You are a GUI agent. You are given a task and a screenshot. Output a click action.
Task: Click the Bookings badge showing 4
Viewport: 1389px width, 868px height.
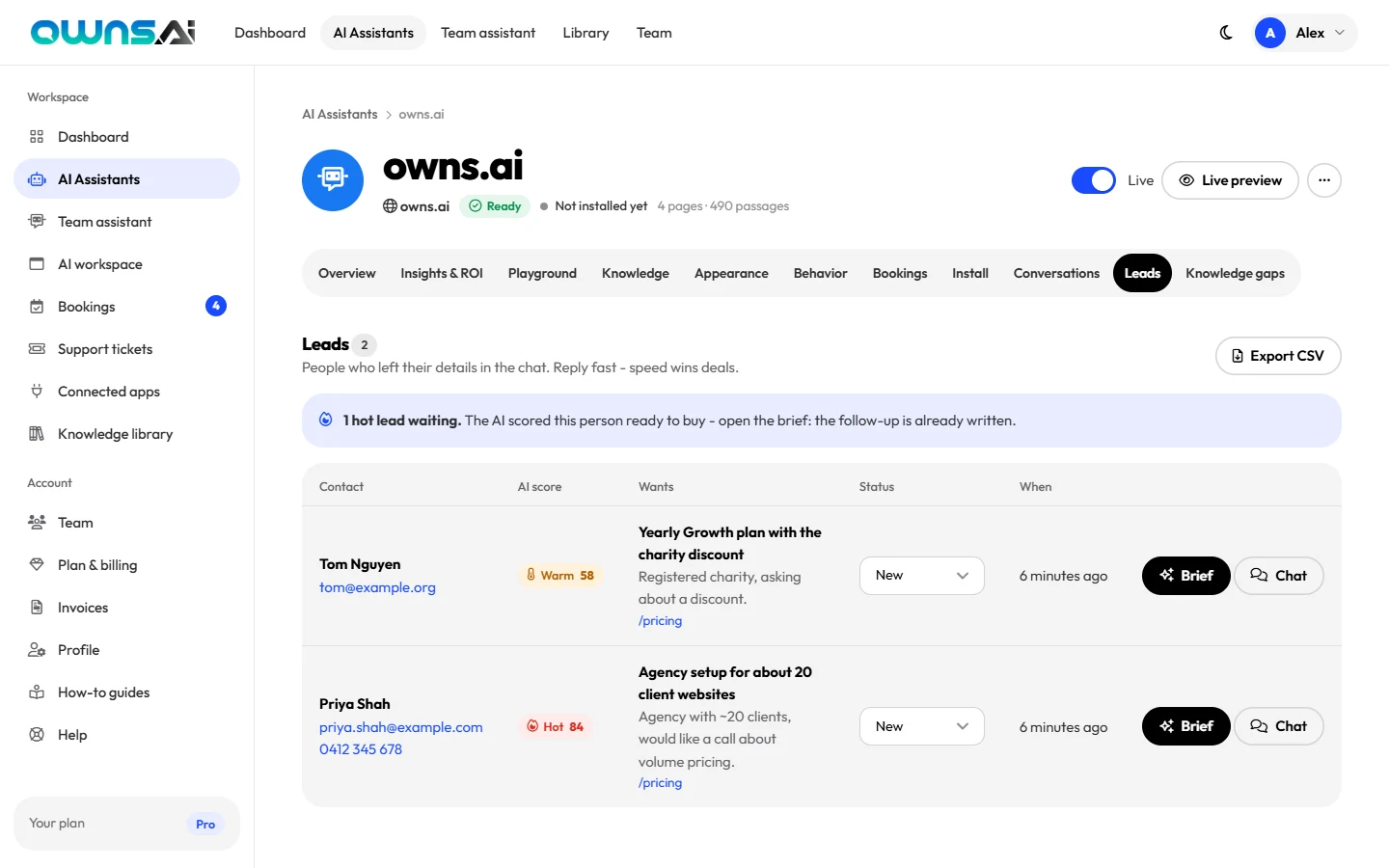coord(216,306)
